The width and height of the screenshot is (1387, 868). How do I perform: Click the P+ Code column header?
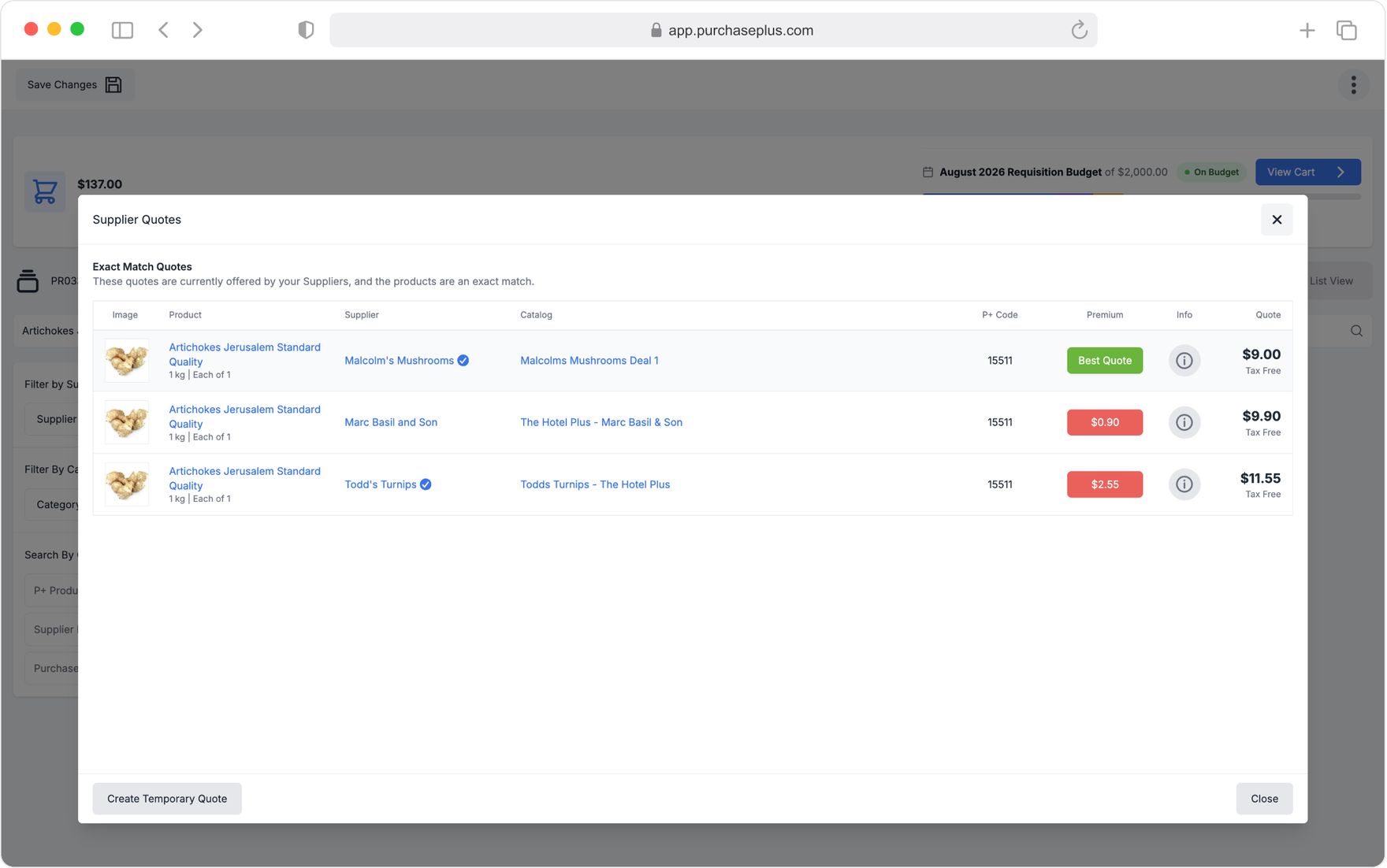pyautogui.click(x=999, y=315)
